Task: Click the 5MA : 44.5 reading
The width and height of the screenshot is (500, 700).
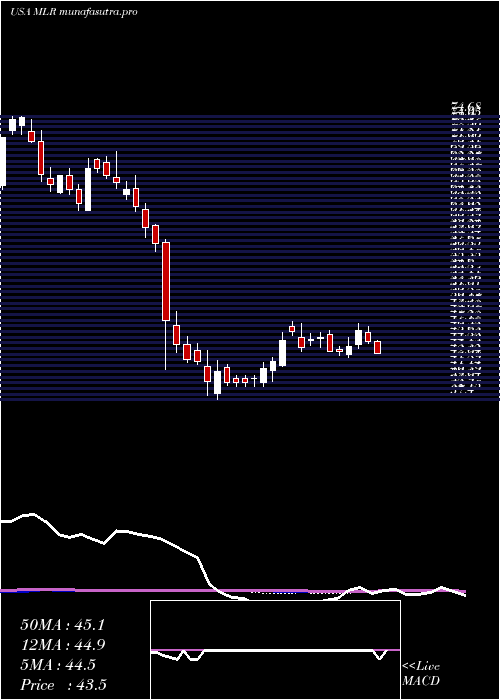Action: (x=58, y=665)
